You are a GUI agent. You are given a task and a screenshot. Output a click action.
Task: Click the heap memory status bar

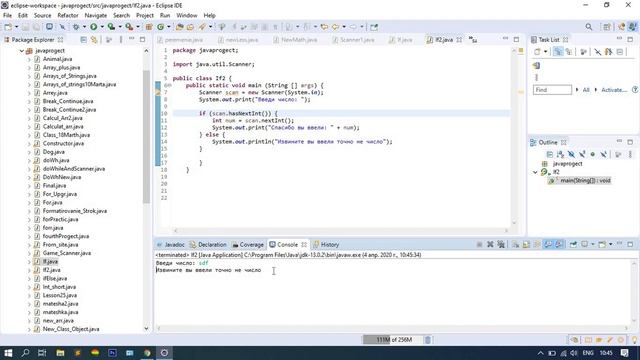coord(392,340)
